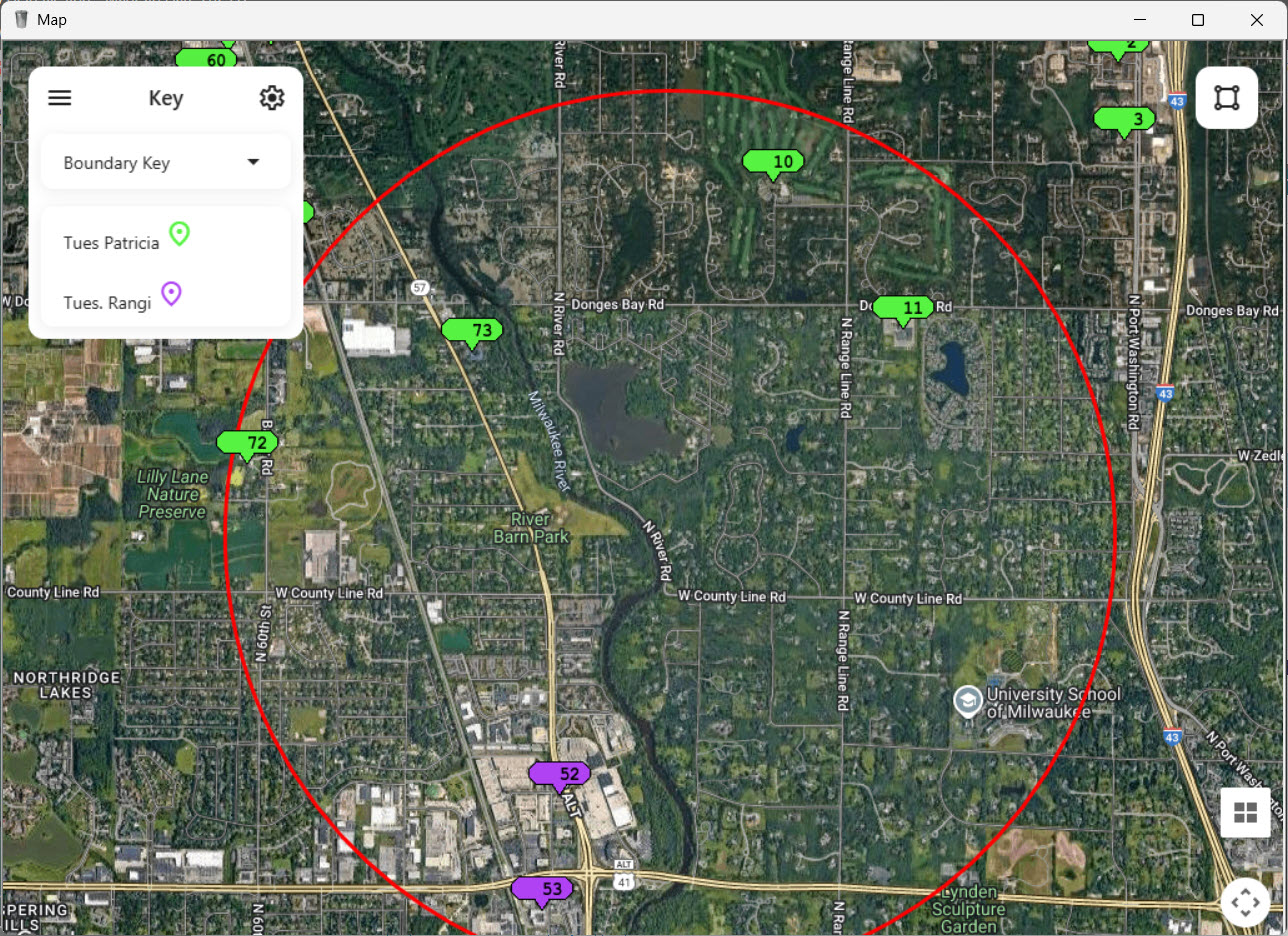1288x936 pixels.
Task: Select green map marker 72
Action: pos(247,443)
